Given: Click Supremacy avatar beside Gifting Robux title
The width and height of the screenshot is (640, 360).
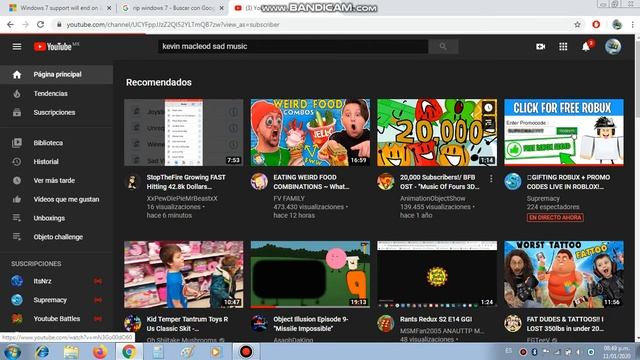Looking at the screenshot, I should (513, 182).
